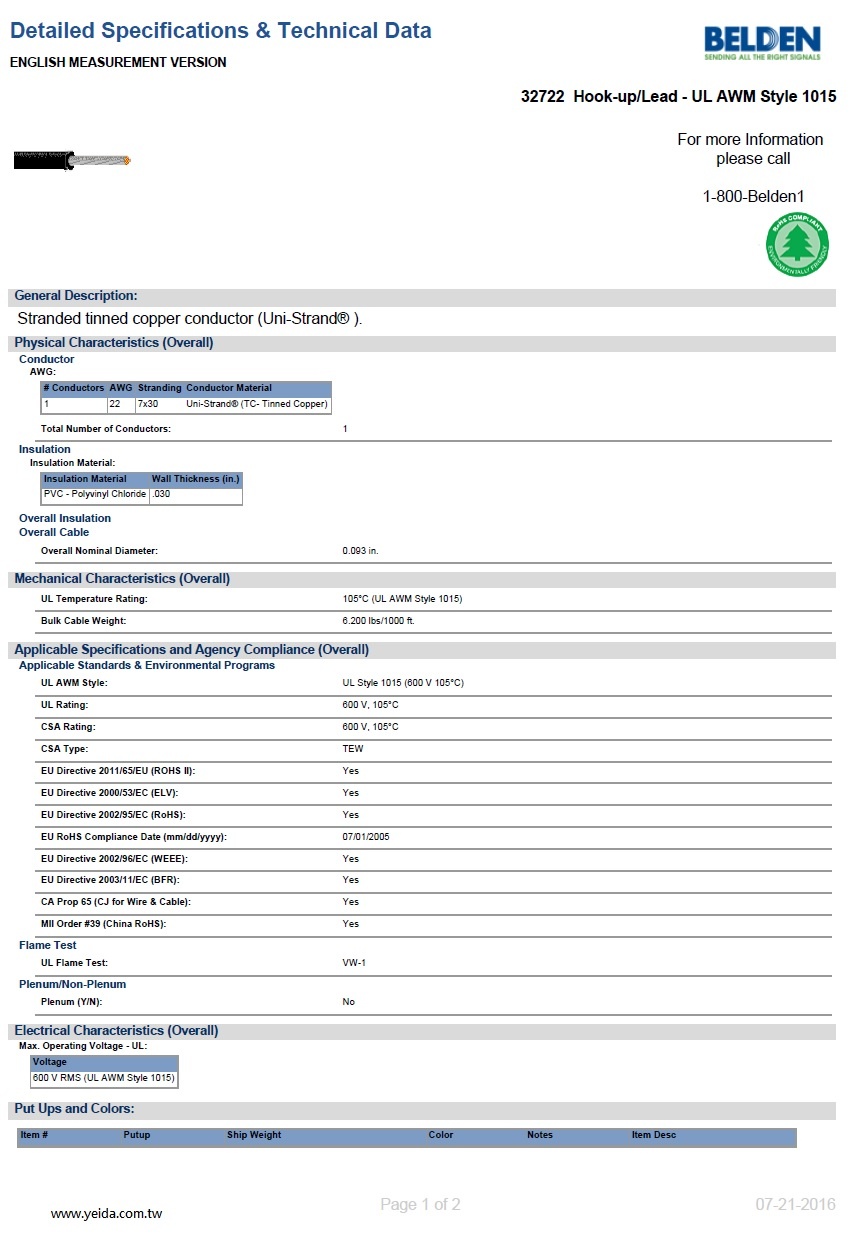Image resolution: width=861 pixels, height=1237 pixels.
Task: Click the 'Plenum (Y/N):' label
Action: 71,1002
